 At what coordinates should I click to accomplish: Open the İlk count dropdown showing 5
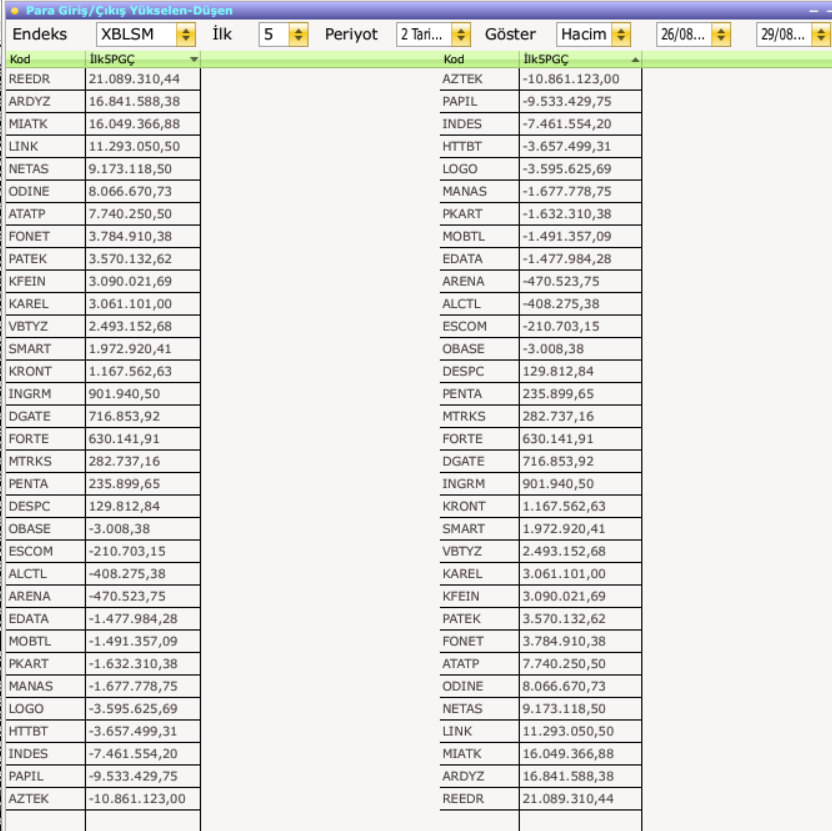(x=298, y=34)
